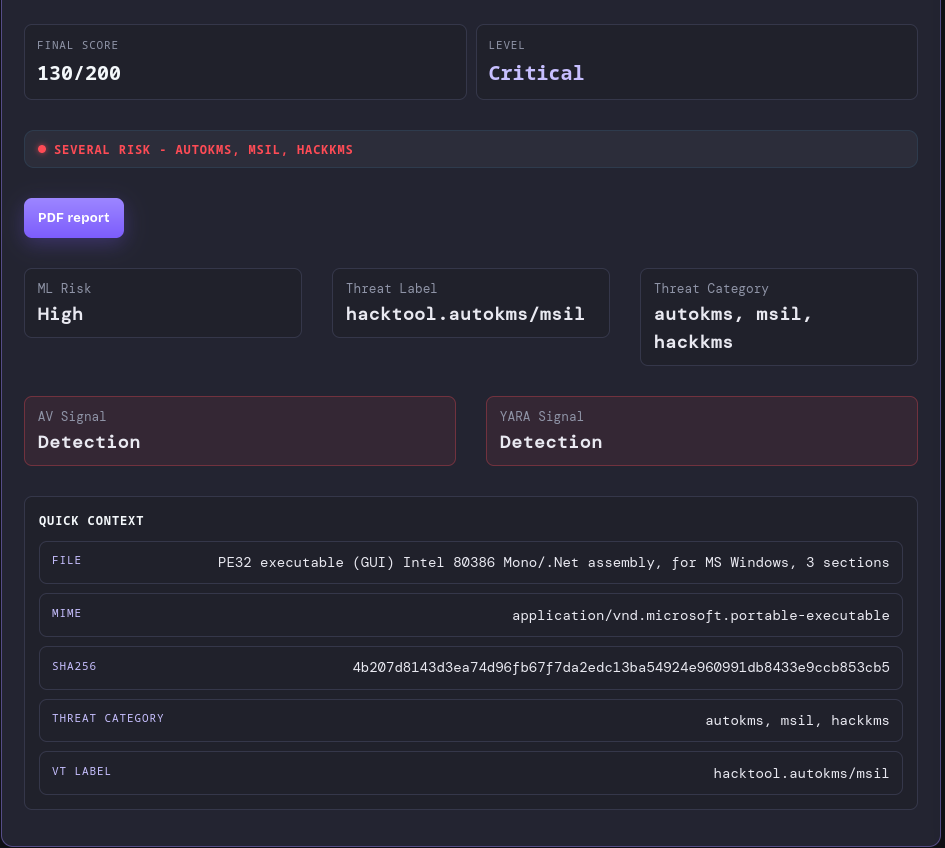Click the AV Signal label
The height and width of the screenshot is (848, 945).
[x=72, y=416]
